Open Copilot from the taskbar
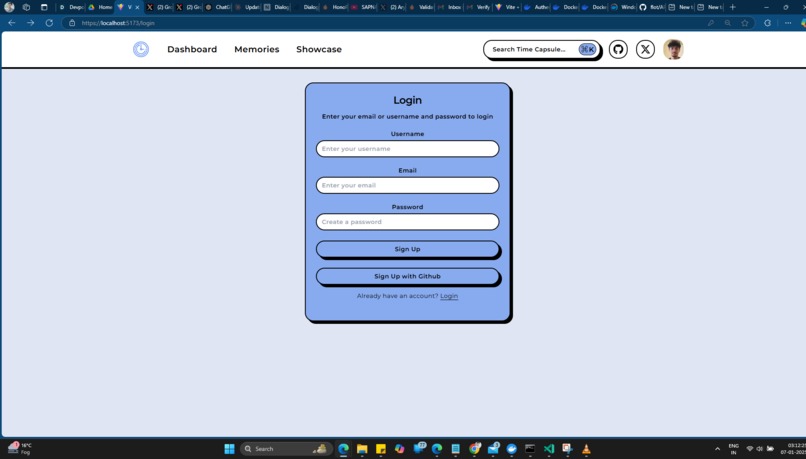Screen dimensions: 806x459 click(399, 449)
